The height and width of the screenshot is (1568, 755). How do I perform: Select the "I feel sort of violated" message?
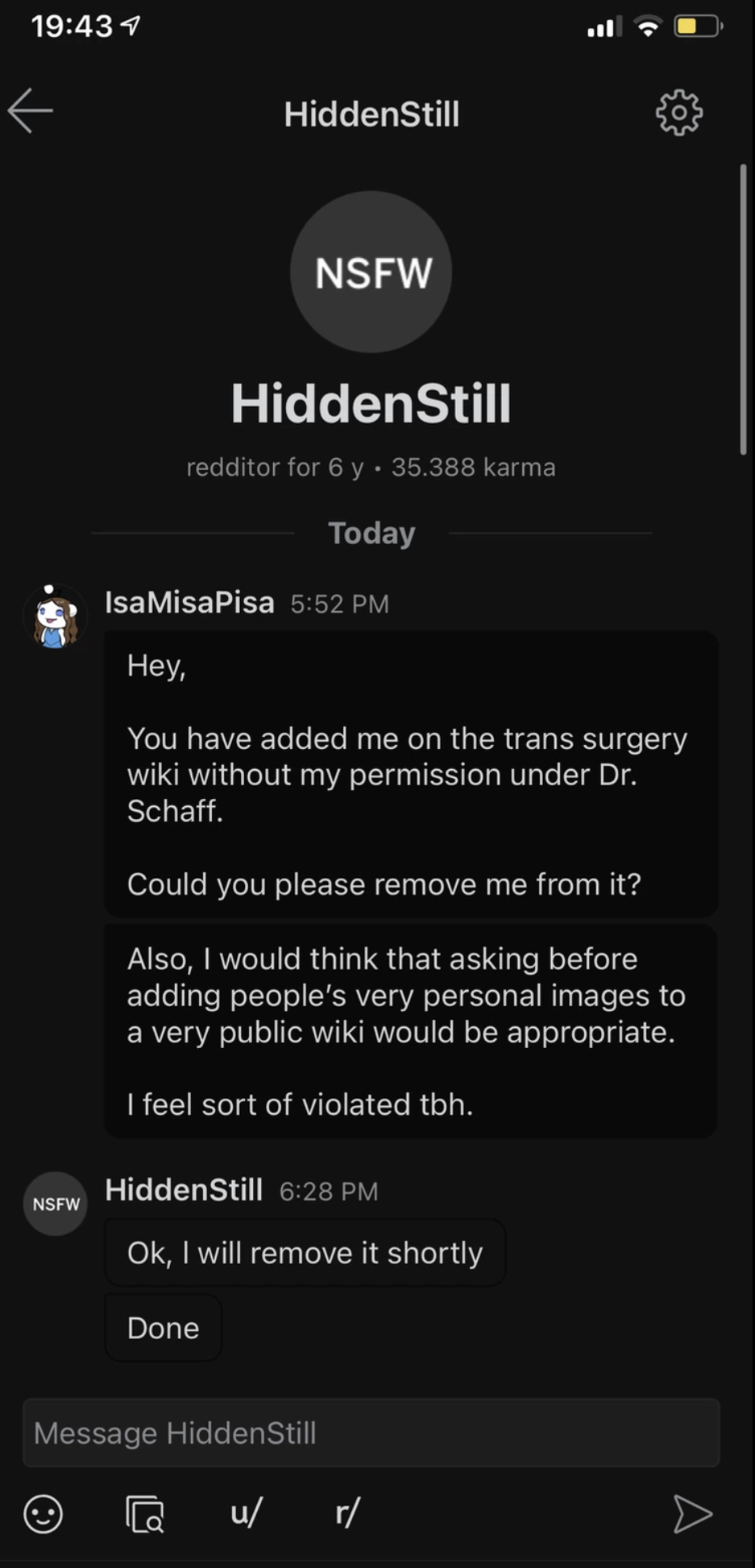click(x=411, y=1031)
